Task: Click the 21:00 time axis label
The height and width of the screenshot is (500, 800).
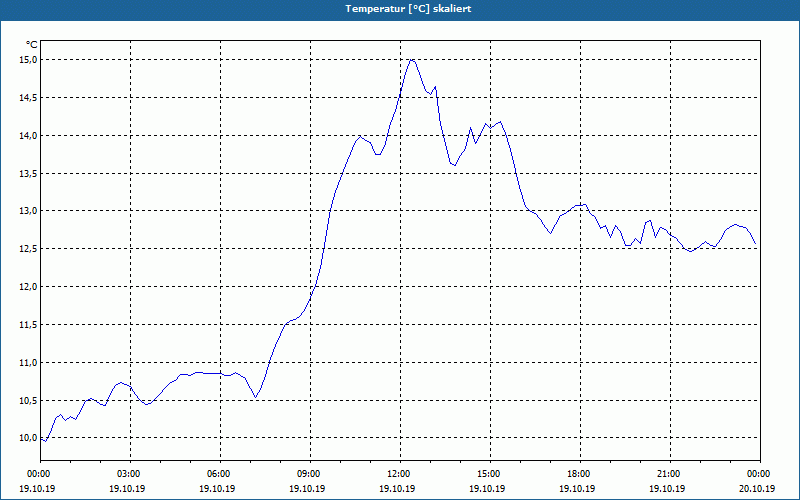Action: coord(670,474)
